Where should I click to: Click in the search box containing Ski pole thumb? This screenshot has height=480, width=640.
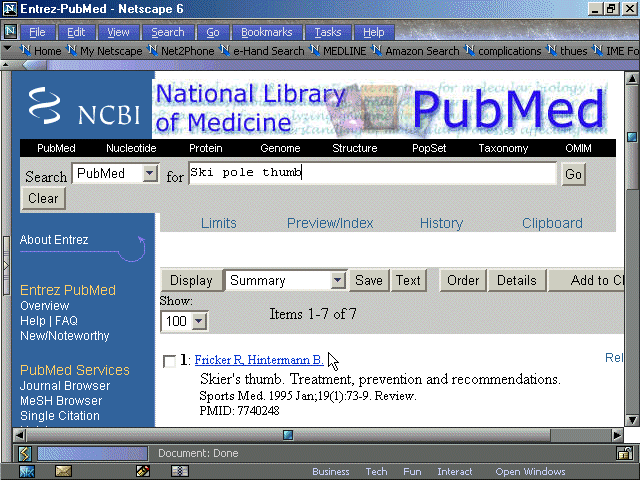372,174
